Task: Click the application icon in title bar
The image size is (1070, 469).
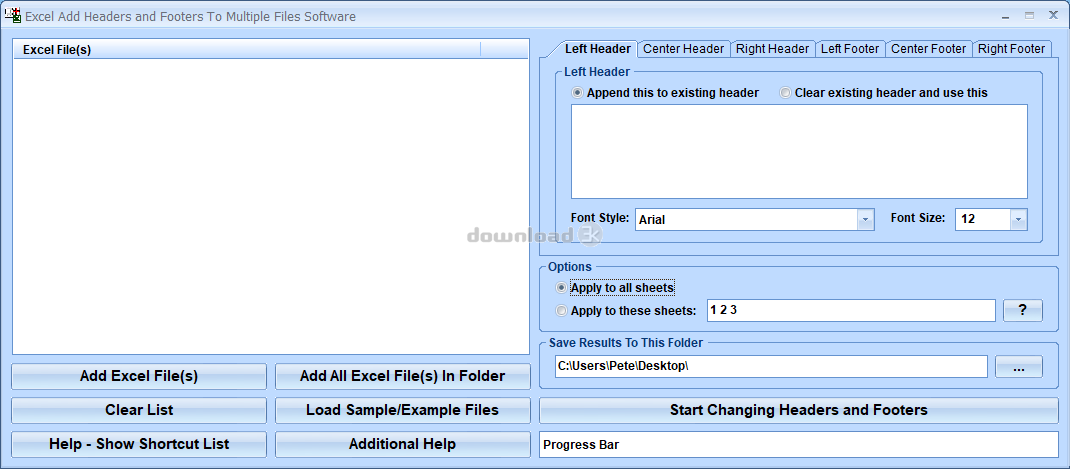Action: pos(12,15)
